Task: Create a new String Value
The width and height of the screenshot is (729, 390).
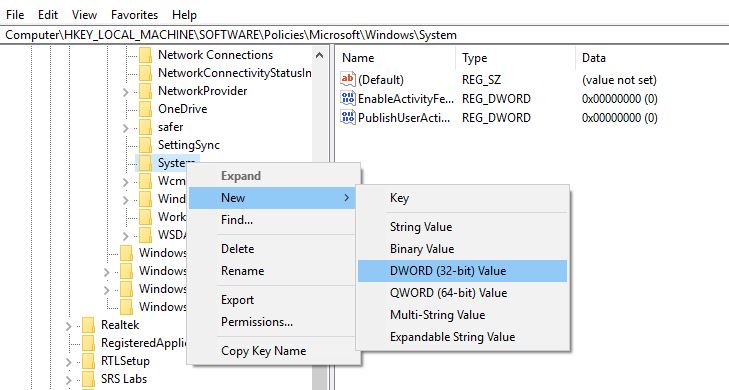Action: pyautogui.click(x=463, y=227)
